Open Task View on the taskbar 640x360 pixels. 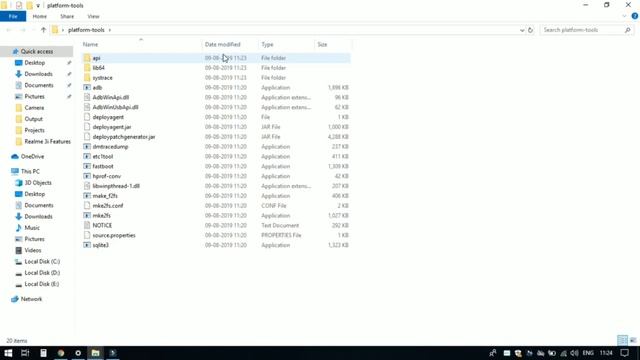(25, 353)
